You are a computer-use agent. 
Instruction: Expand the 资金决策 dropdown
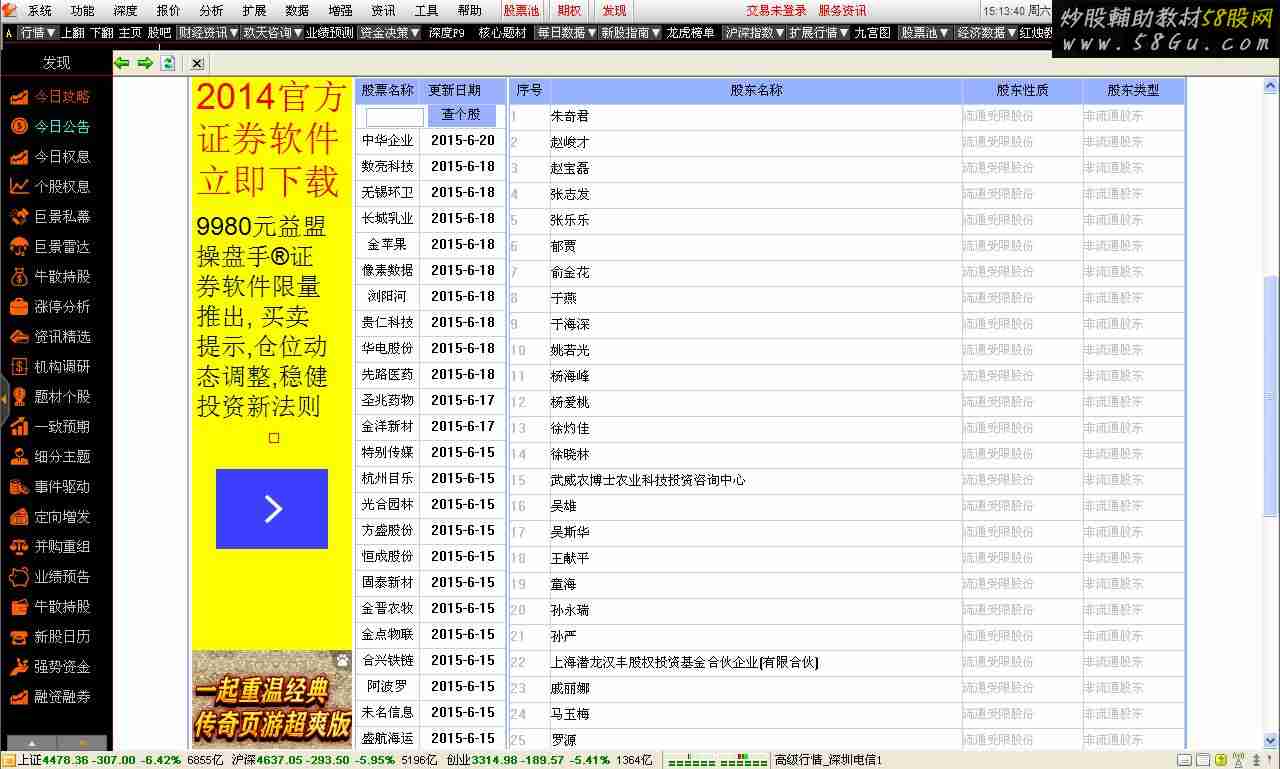(390, 33)
